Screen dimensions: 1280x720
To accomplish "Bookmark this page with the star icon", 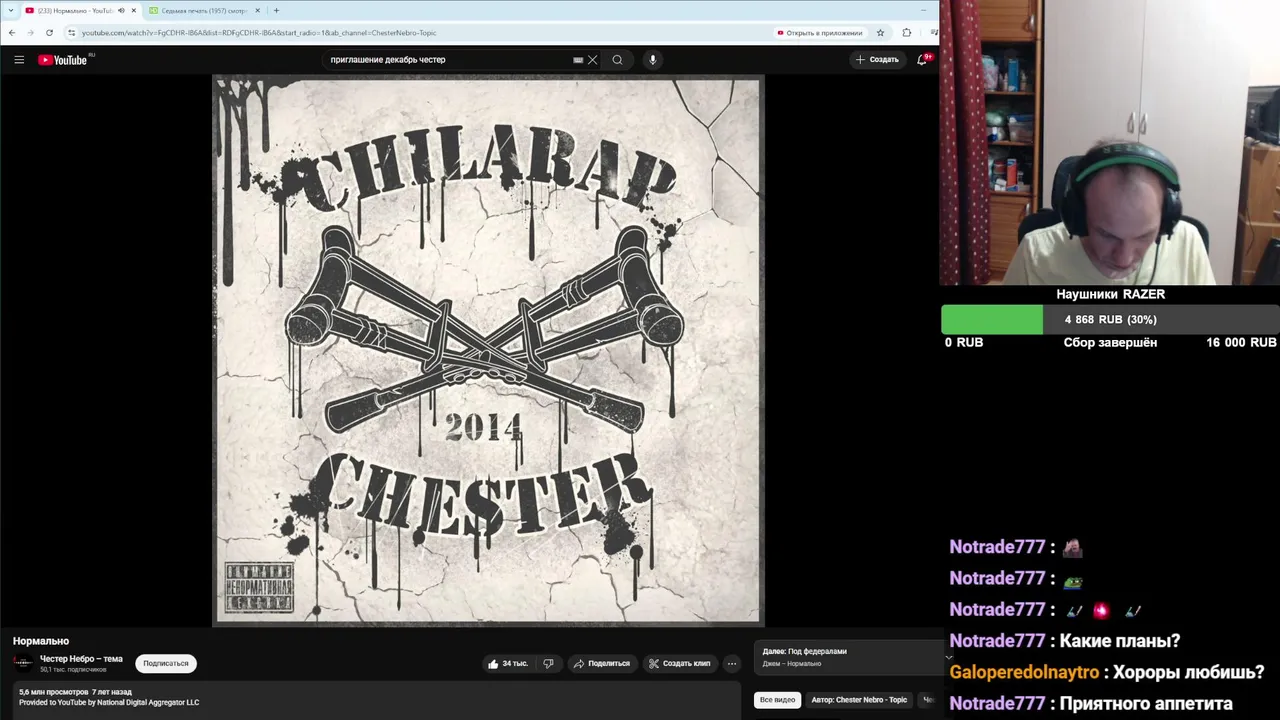I will (880, 32).
